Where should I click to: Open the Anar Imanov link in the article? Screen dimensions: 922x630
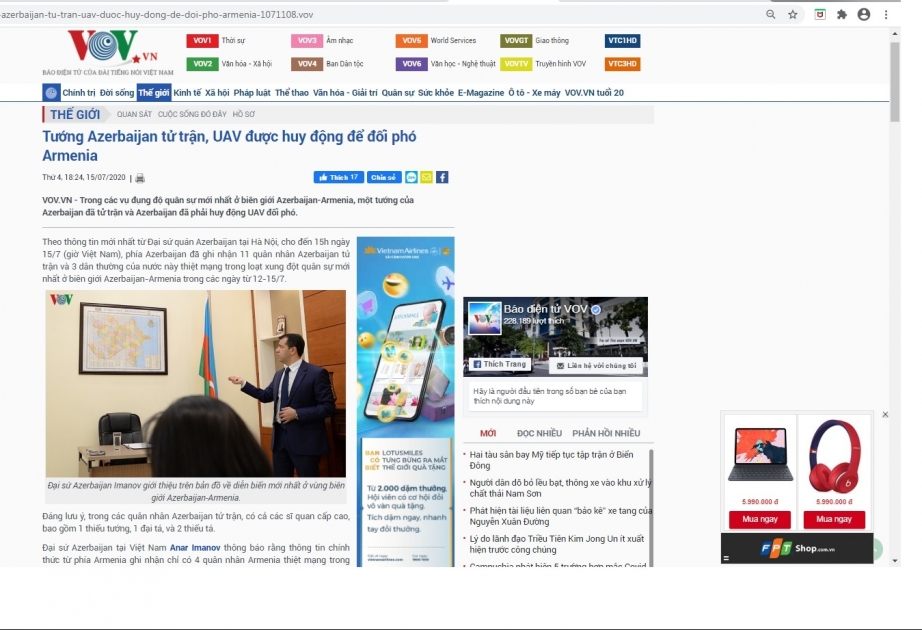pyautogui.click(x=195, y=548)
